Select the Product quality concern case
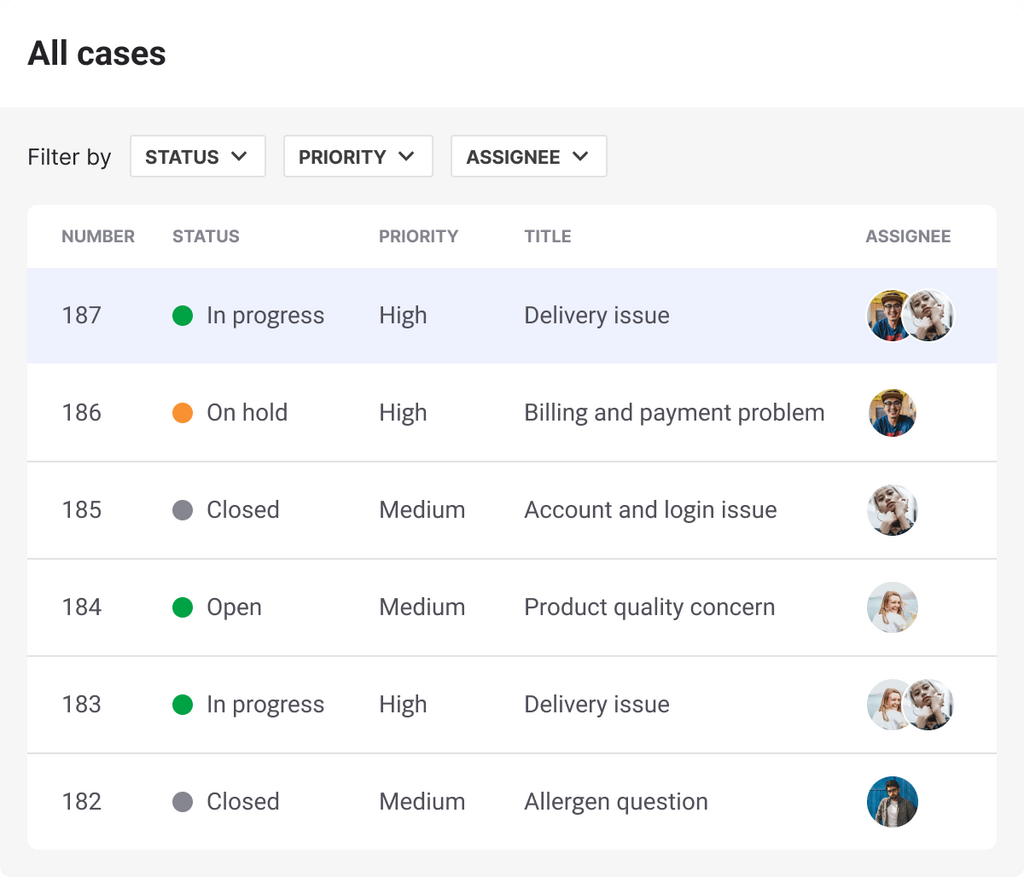This screenshot has width=1024, height=877. (649, 607)
